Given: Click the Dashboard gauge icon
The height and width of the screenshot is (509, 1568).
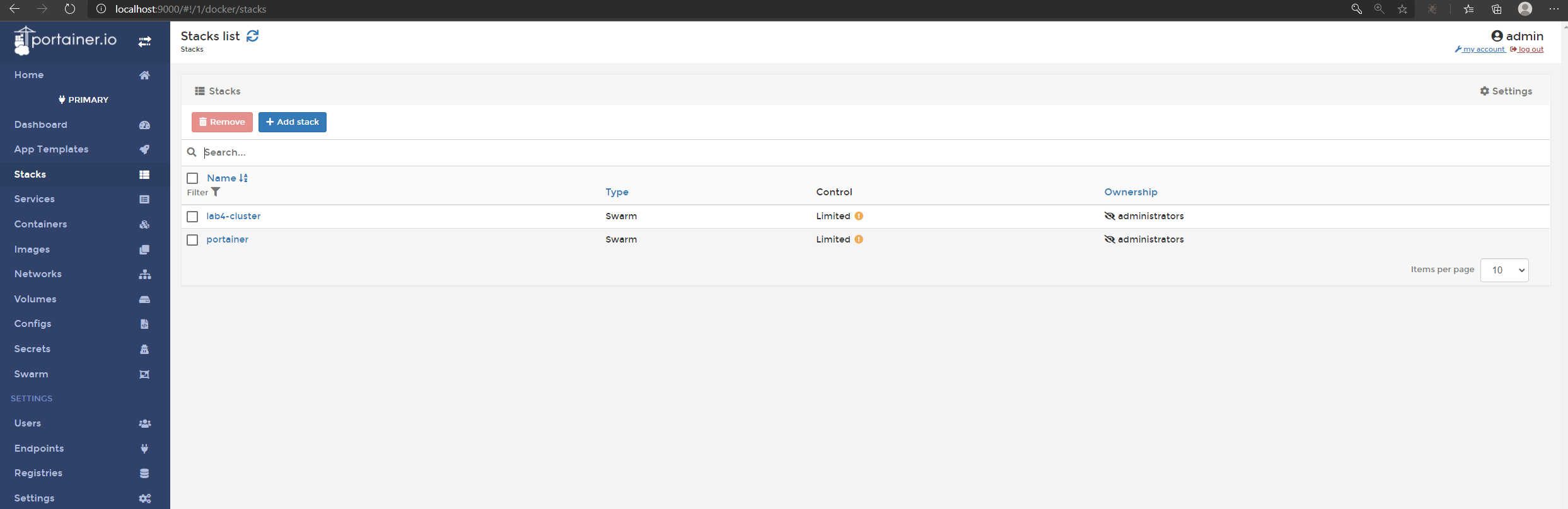Looking at the screenshot, I should pos(144,125).
